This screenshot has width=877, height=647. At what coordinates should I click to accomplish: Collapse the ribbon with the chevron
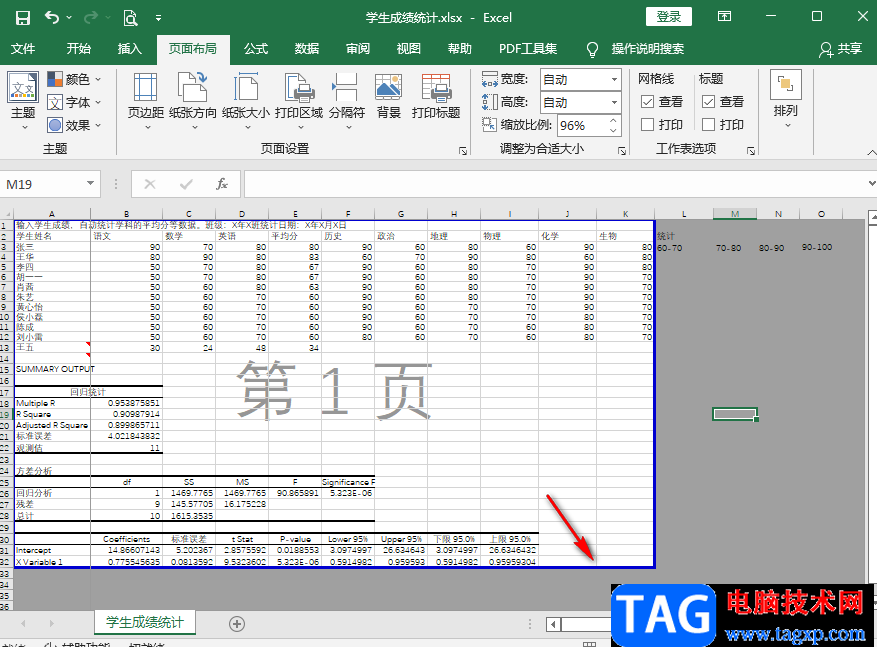point(871,152)
